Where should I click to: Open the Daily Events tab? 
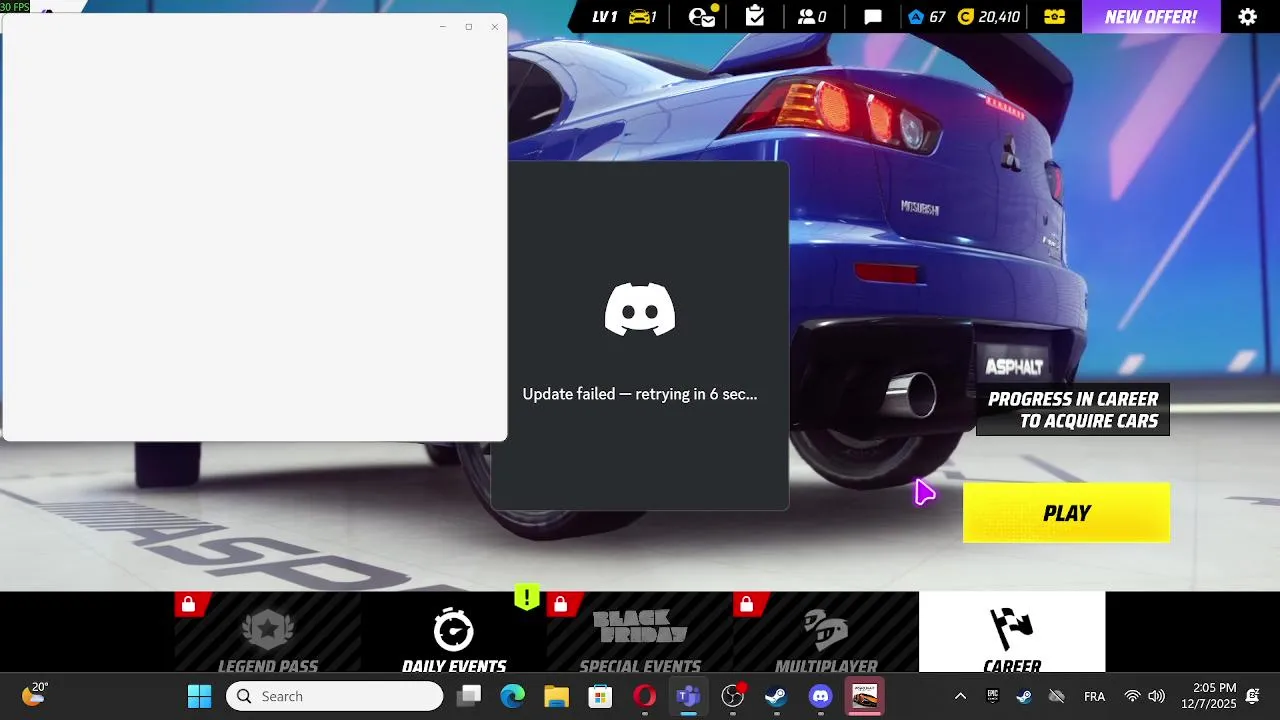point(454,632)
